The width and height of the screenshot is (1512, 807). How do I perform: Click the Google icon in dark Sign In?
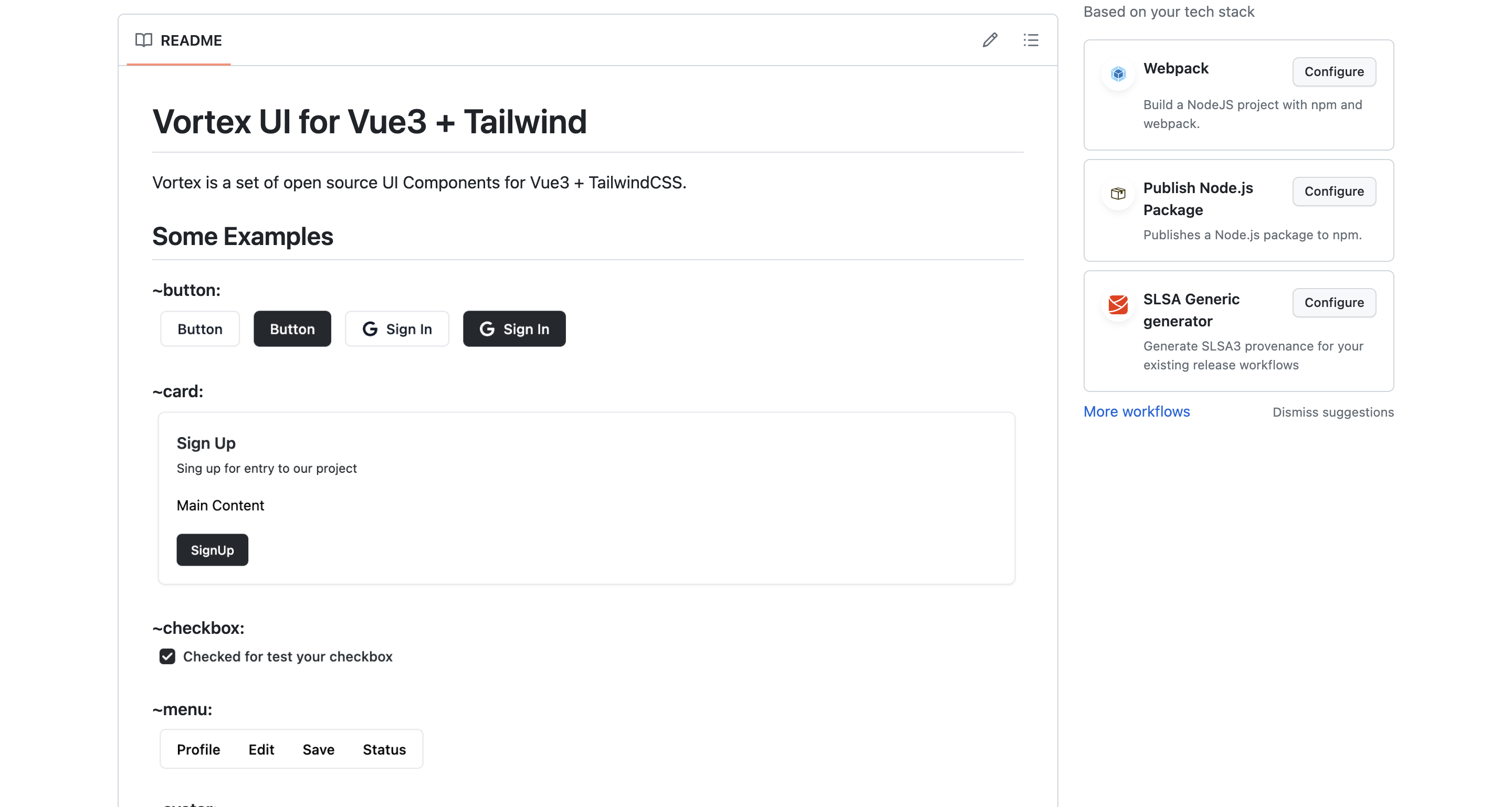pos(487,329)
